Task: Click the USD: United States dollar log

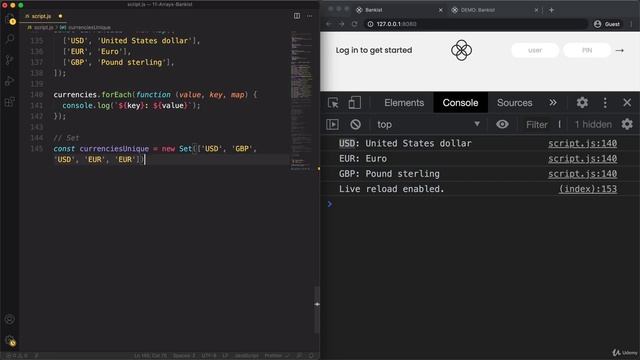Action: [405, 143]
